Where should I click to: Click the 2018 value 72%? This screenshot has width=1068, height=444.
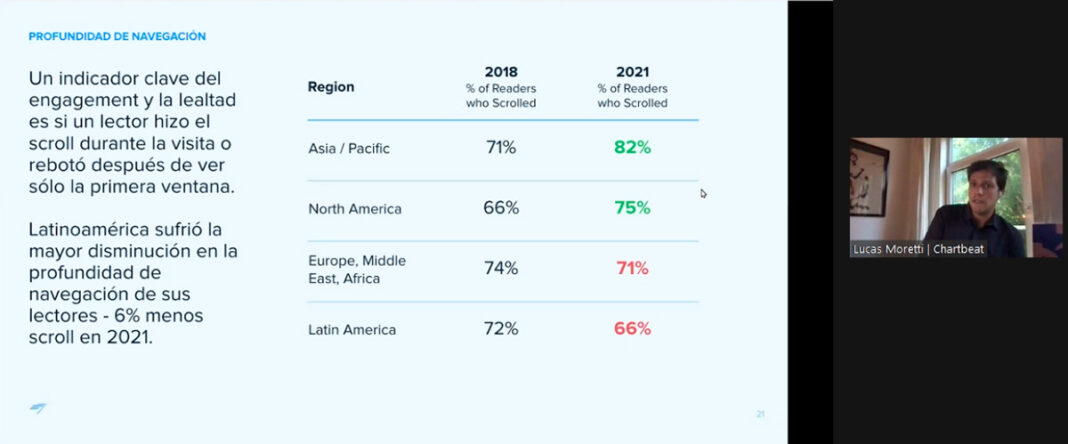(501, 328)
